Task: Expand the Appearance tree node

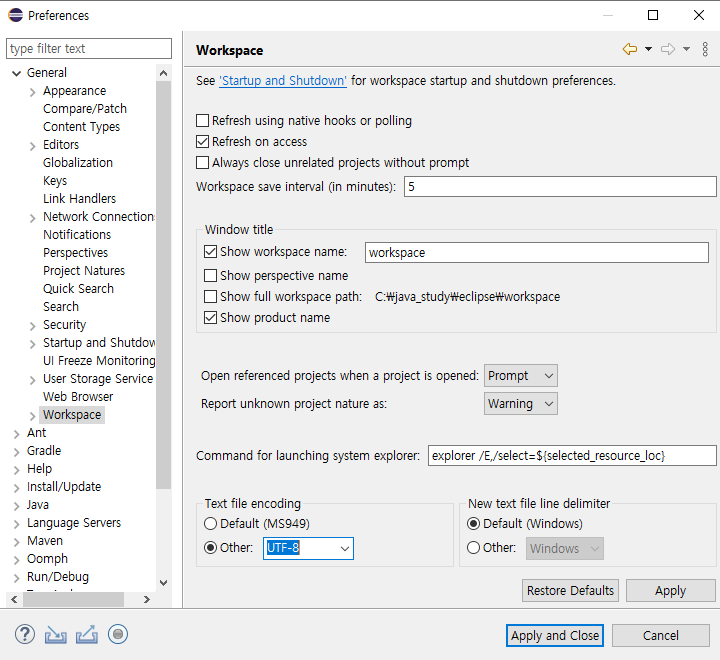Action: click(33, 92)
